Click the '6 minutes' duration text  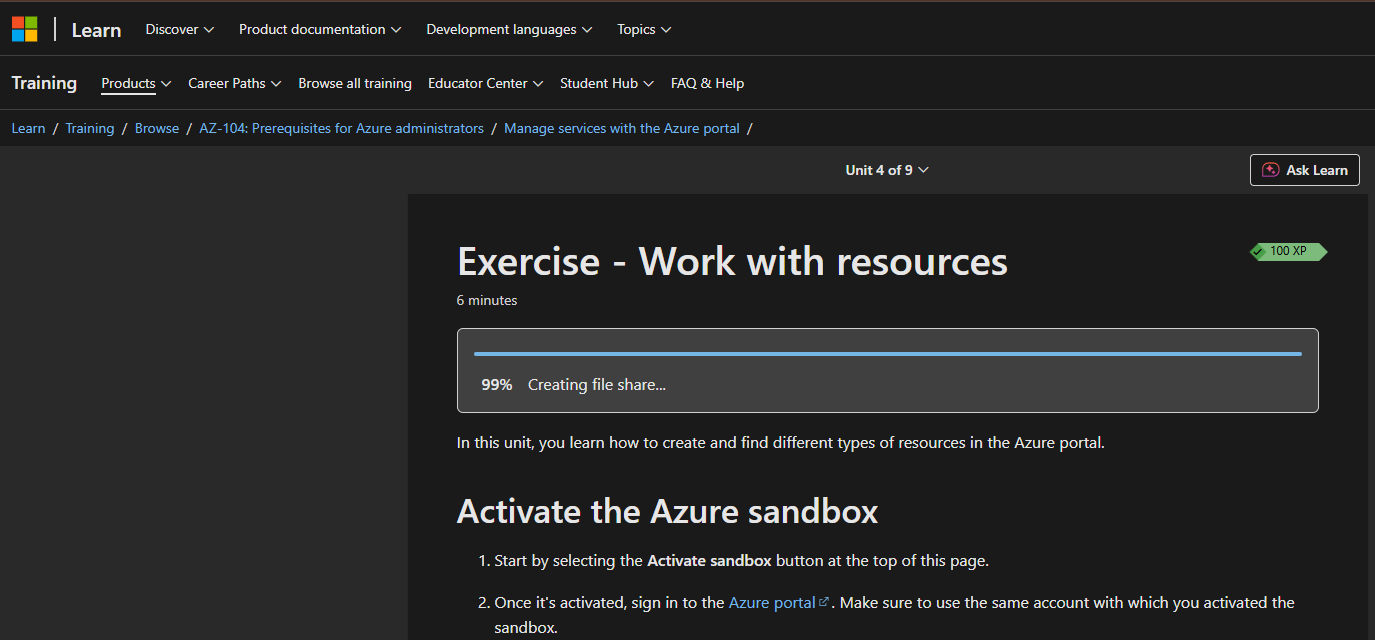(x=487, y=300)
